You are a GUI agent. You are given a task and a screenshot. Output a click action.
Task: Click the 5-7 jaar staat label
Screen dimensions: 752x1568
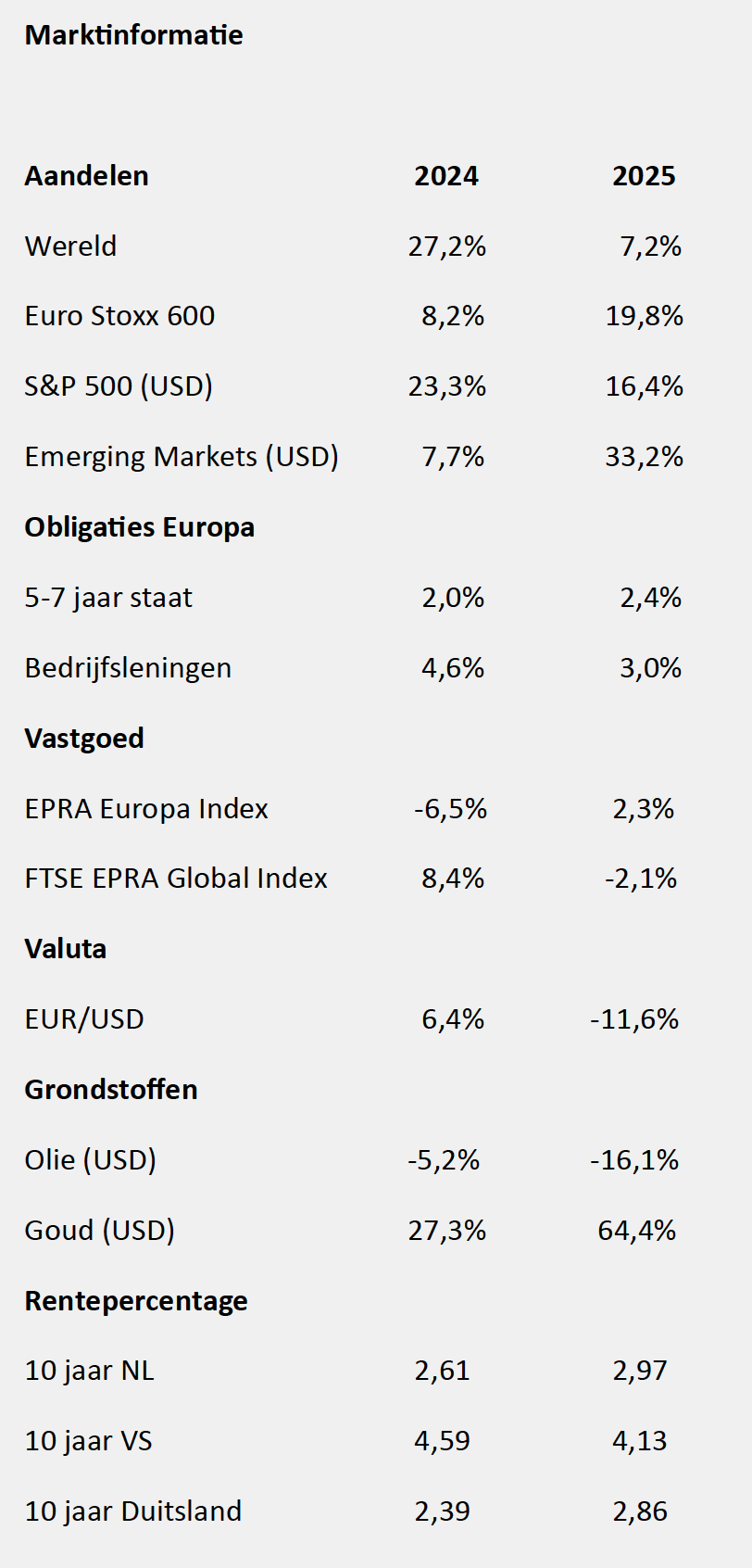(108, 598)
